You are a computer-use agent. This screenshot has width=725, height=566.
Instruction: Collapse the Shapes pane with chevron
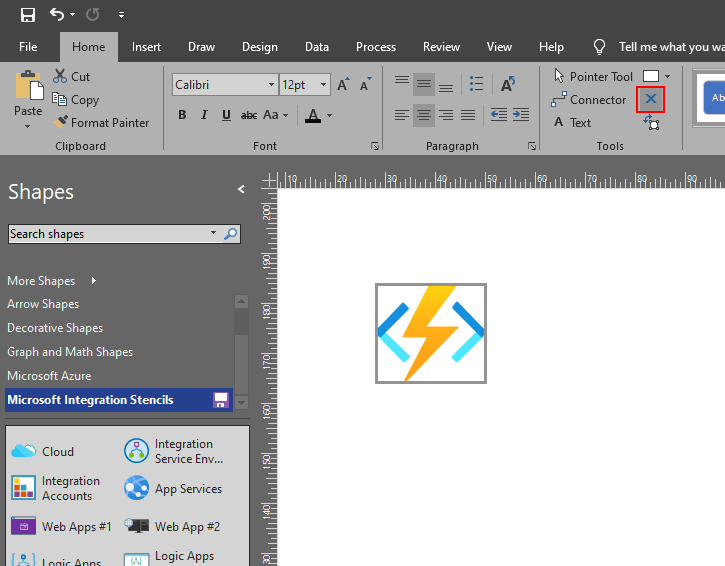(x=241, y=189)
